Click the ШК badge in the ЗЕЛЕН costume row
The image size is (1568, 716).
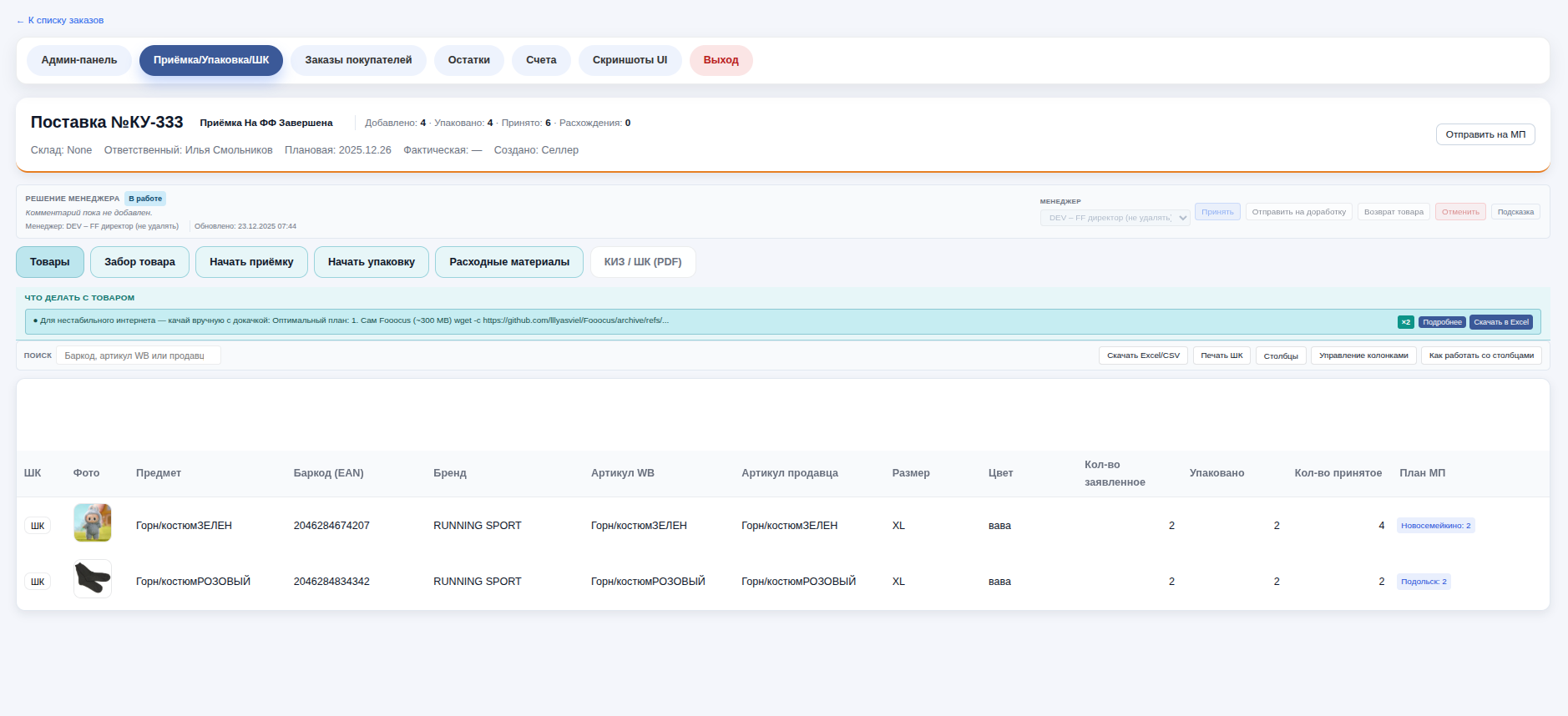38,526
